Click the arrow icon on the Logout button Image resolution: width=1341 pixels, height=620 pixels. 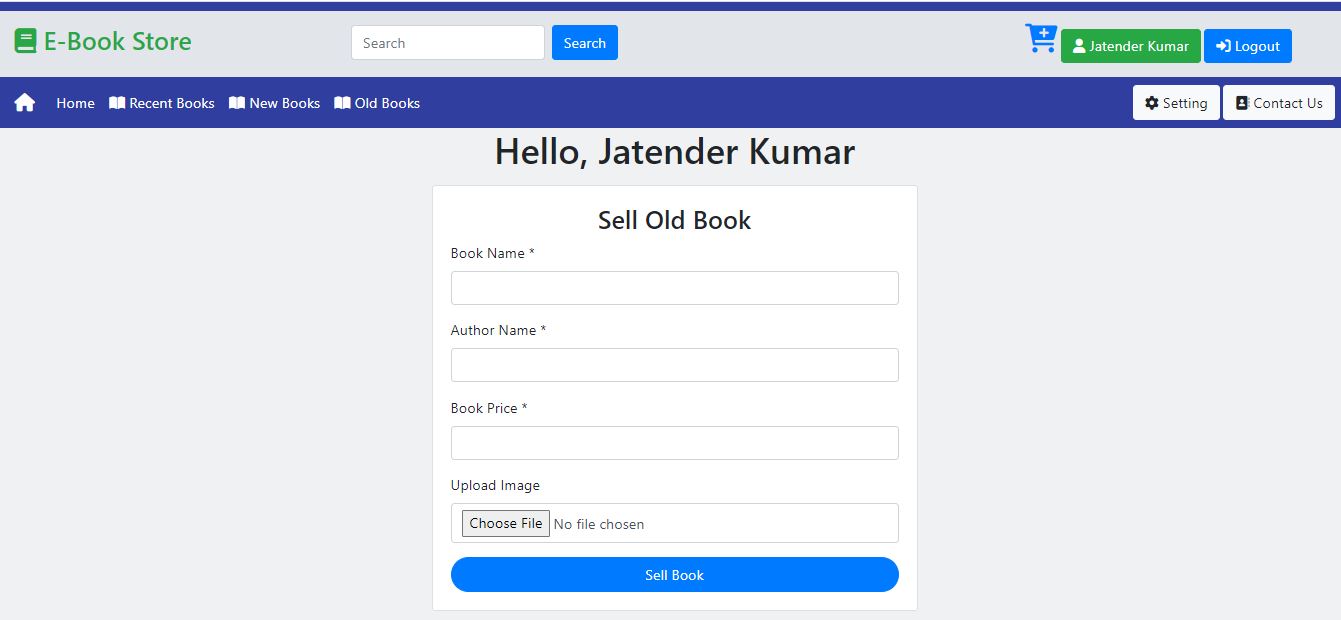click(x=1221, y=45)
